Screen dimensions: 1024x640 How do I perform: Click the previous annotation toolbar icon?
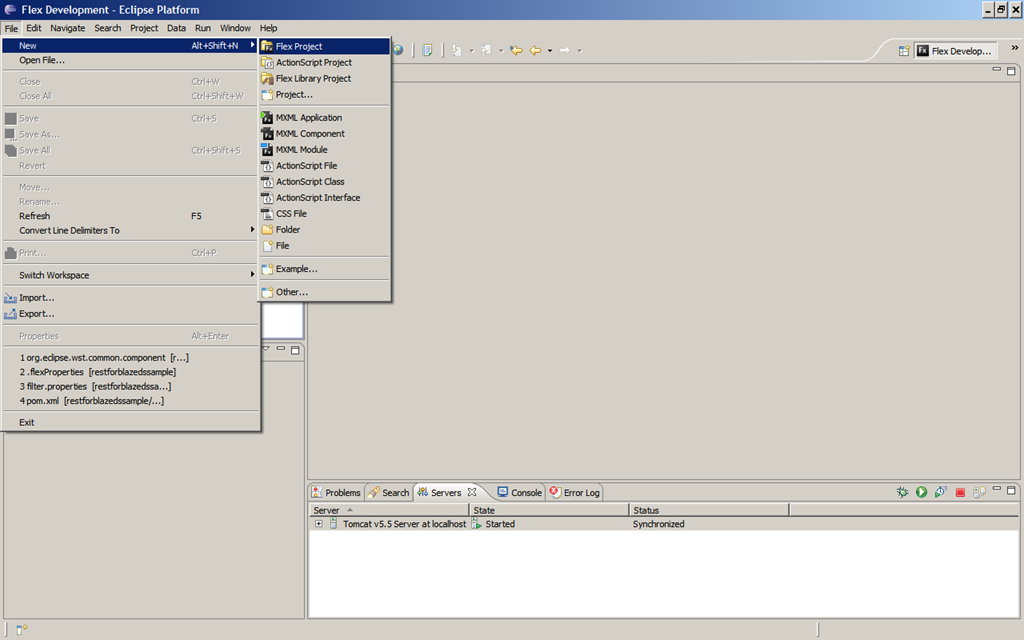click(x=486, y=50)
